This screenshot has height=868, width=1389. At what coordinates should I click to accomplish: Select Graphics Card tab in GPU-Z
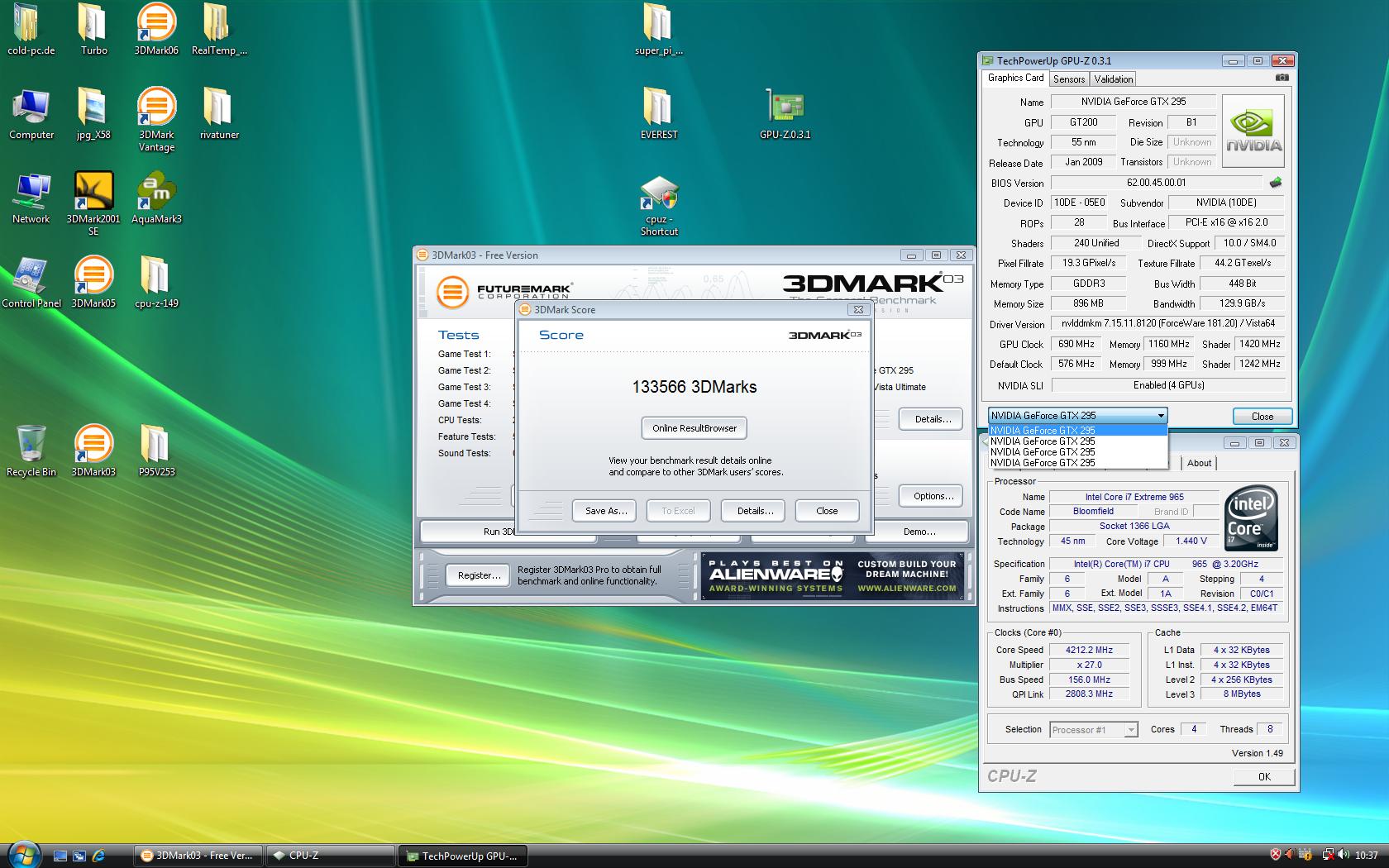point(1015,78)
